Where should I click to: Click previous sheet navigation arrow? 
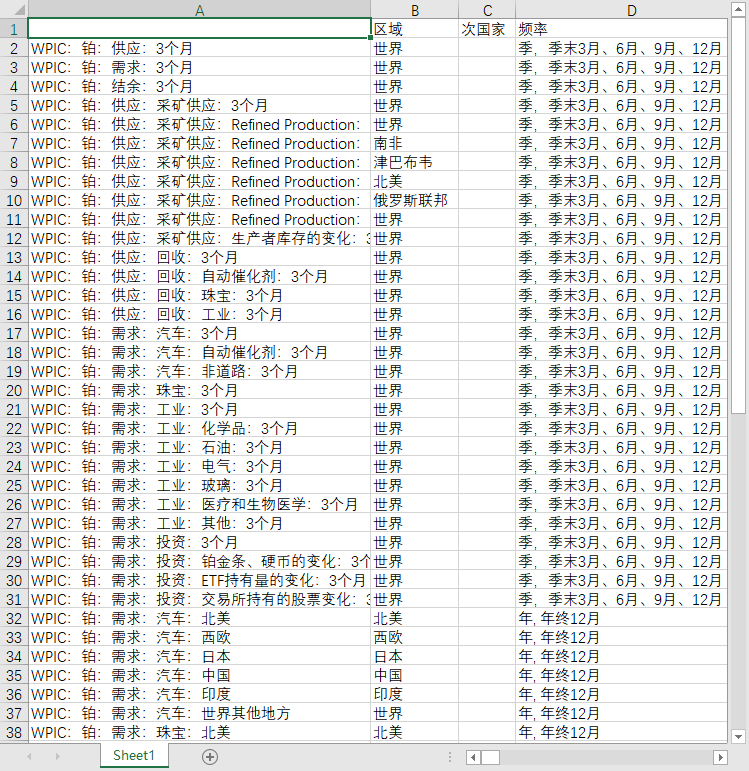pyautogui.click(x=30, y=757)
